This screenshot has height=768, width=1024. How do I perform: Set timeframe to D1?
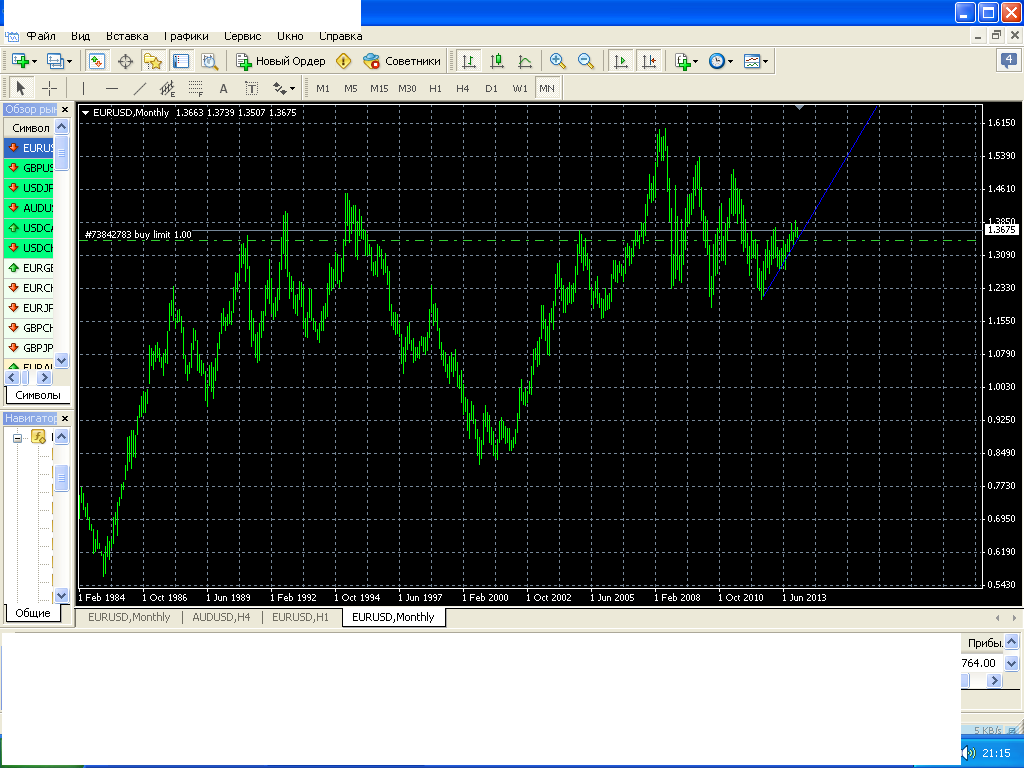(x=491, y=88)
